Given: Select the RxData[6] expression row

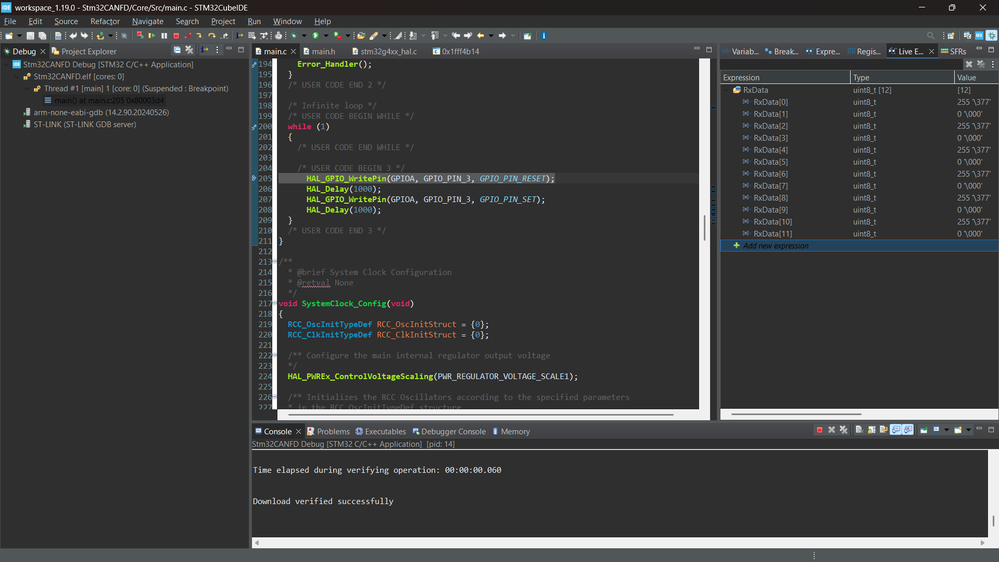Looking at the screenshot, I should (x=770, y=174).
